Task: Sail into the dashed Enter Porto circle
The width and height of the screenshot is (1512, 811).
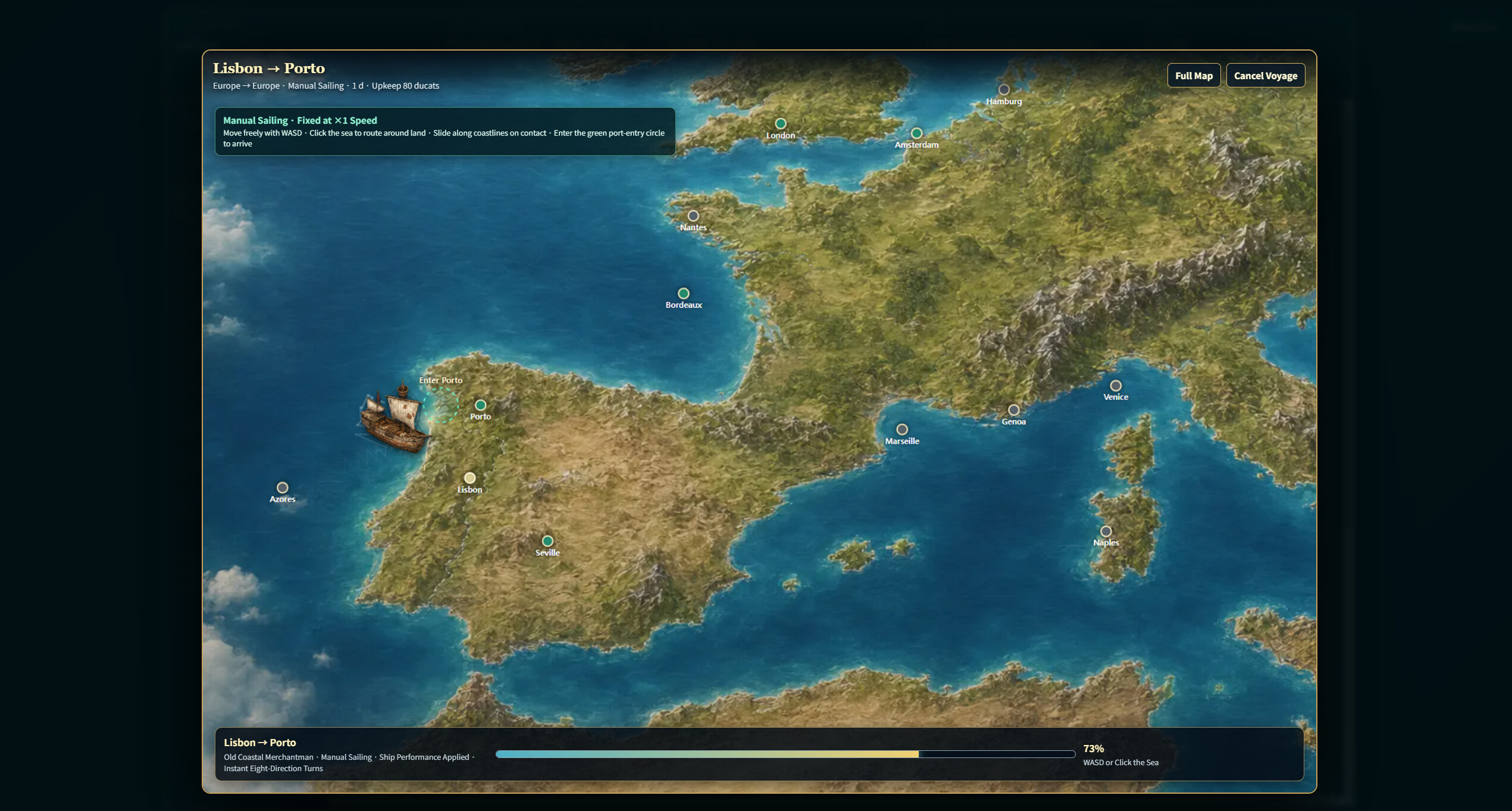Action: (x=440, y=406)
